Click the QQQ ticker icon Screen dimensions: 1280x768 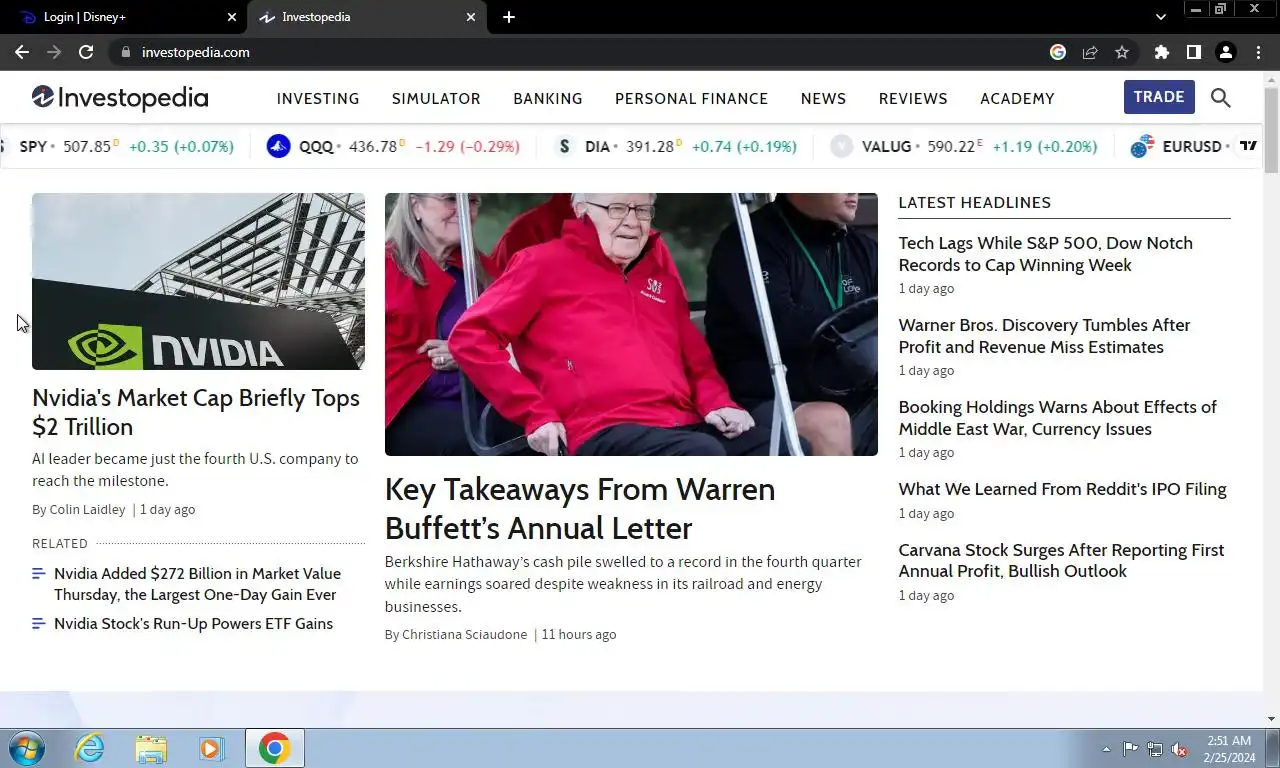[278, 147]
